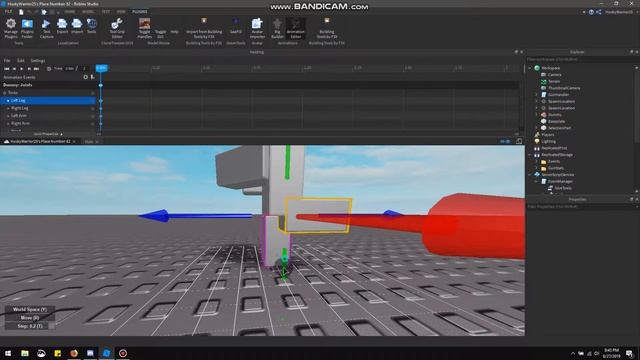Click the Time input field
Screen dimensions: 640x360
[69, 69]
